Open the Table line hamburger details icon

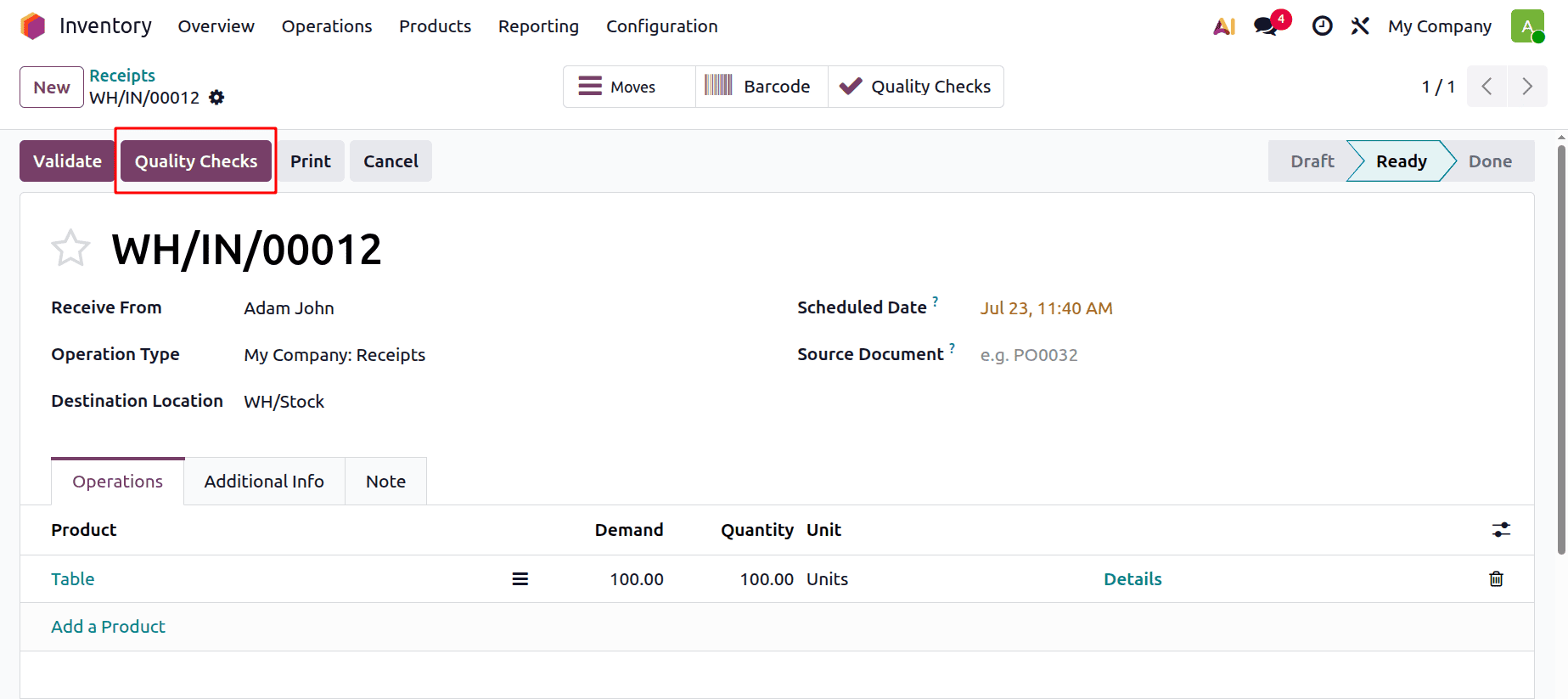coord(520,579)
